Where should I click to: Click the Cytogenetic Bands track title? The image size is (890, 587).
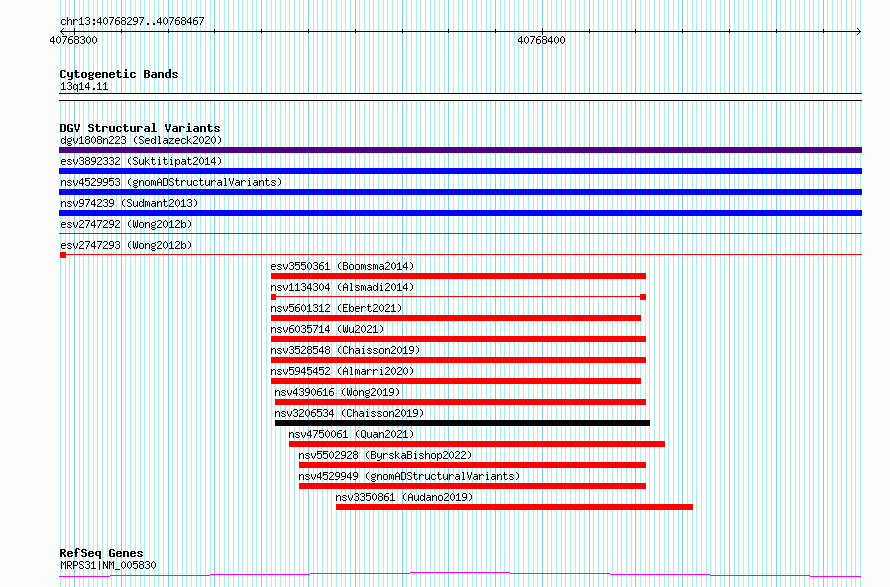119,74
